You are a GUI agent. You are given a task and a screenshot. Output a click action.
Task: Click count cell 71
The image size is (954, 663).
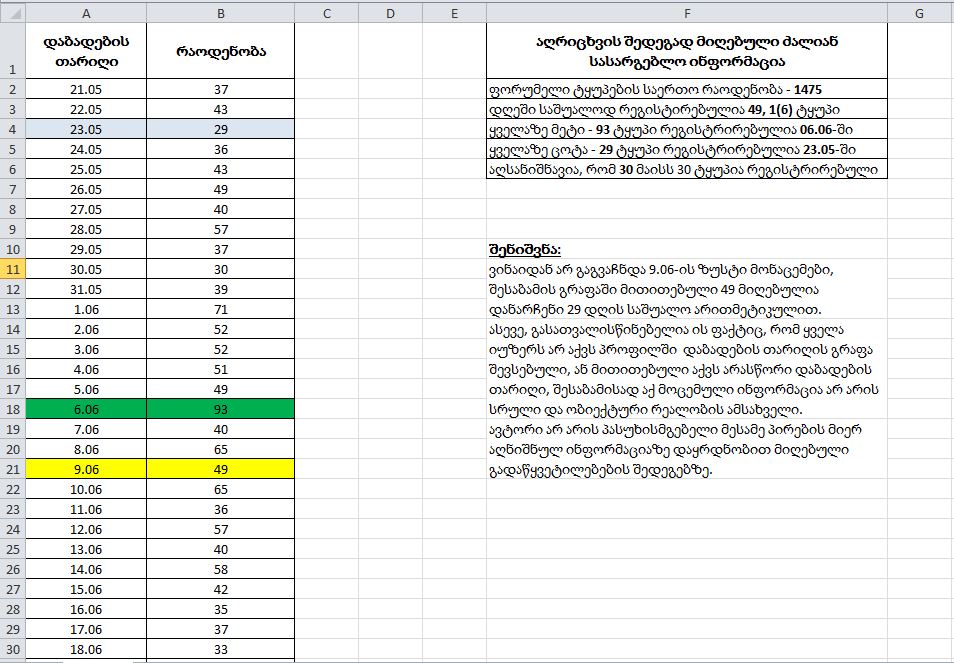220,309
